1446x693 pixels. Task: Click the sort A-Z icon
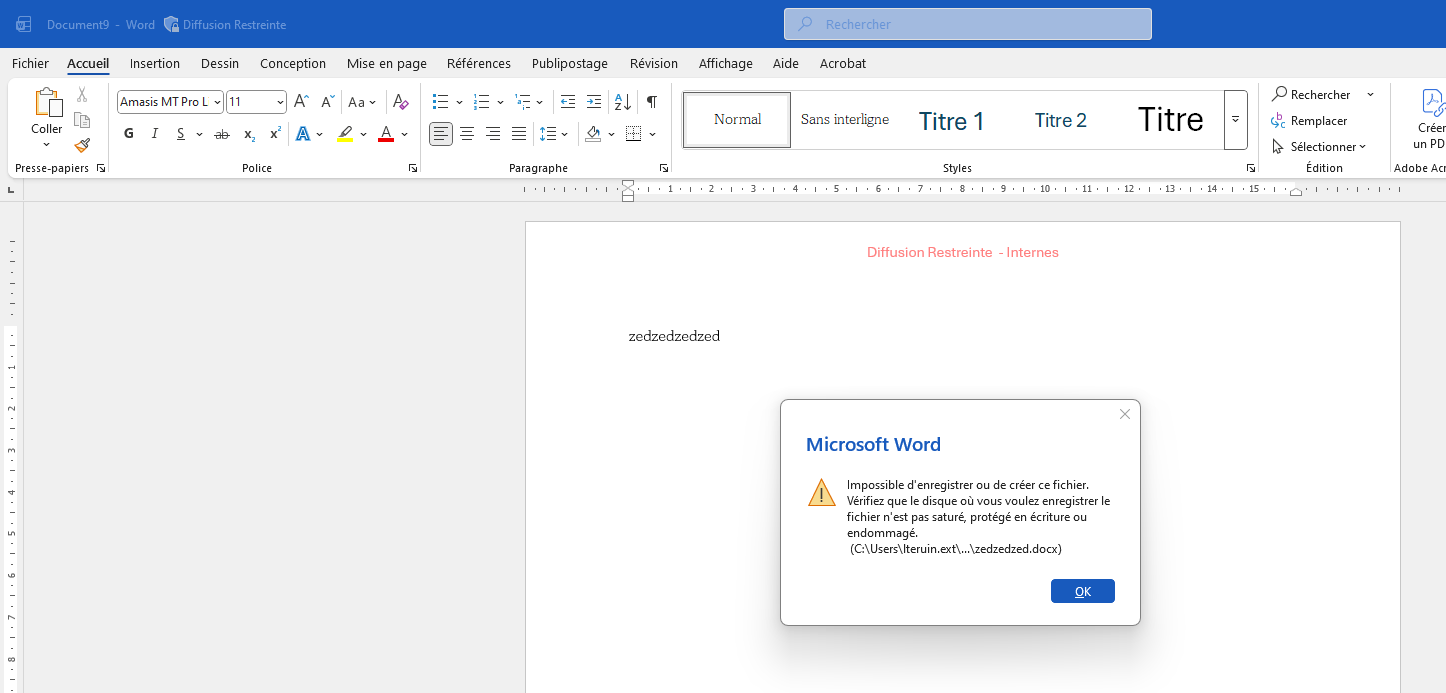tap(622, 102)
